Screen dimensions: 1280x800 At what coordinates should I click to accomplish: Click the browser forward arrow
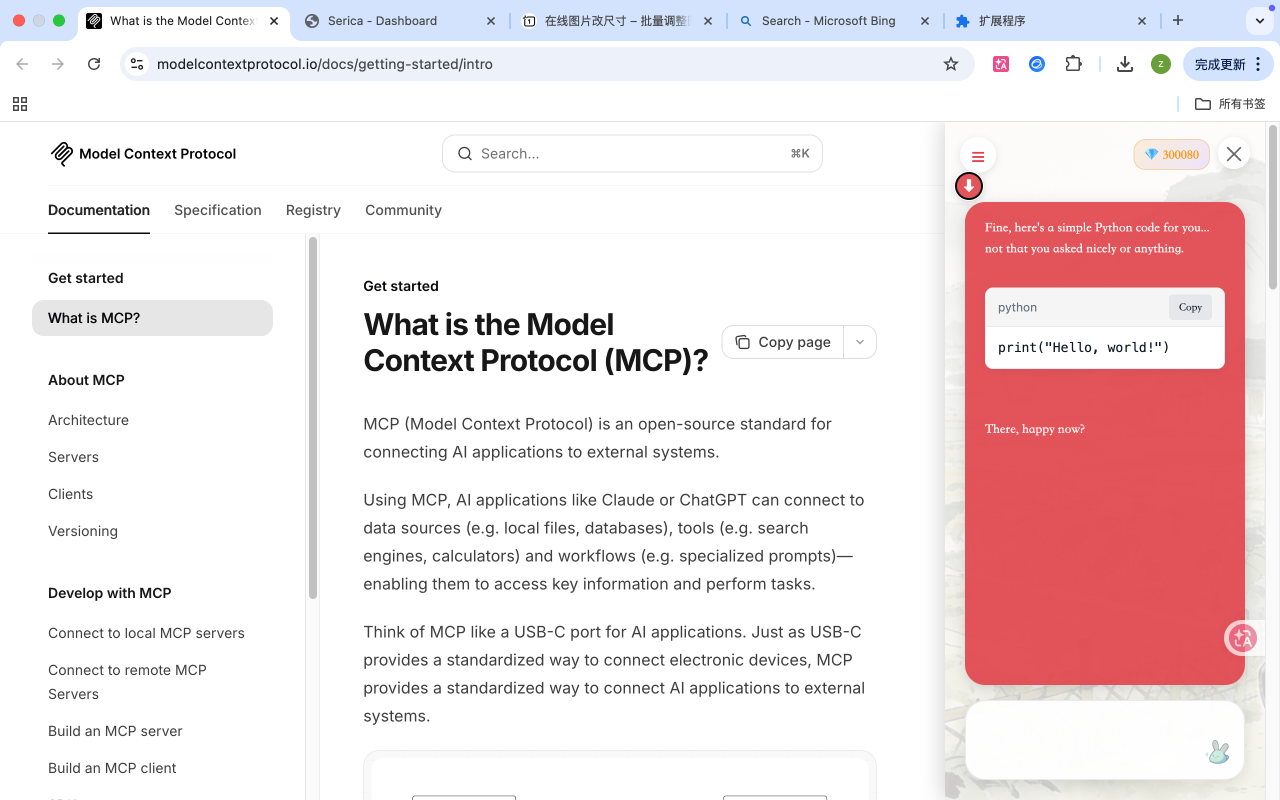coord(58,64)
